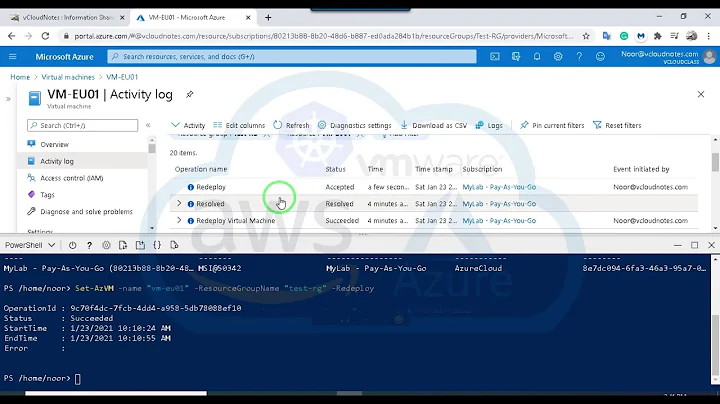Go back in browser history
The image size is (720, 404).
click(11, 36)
